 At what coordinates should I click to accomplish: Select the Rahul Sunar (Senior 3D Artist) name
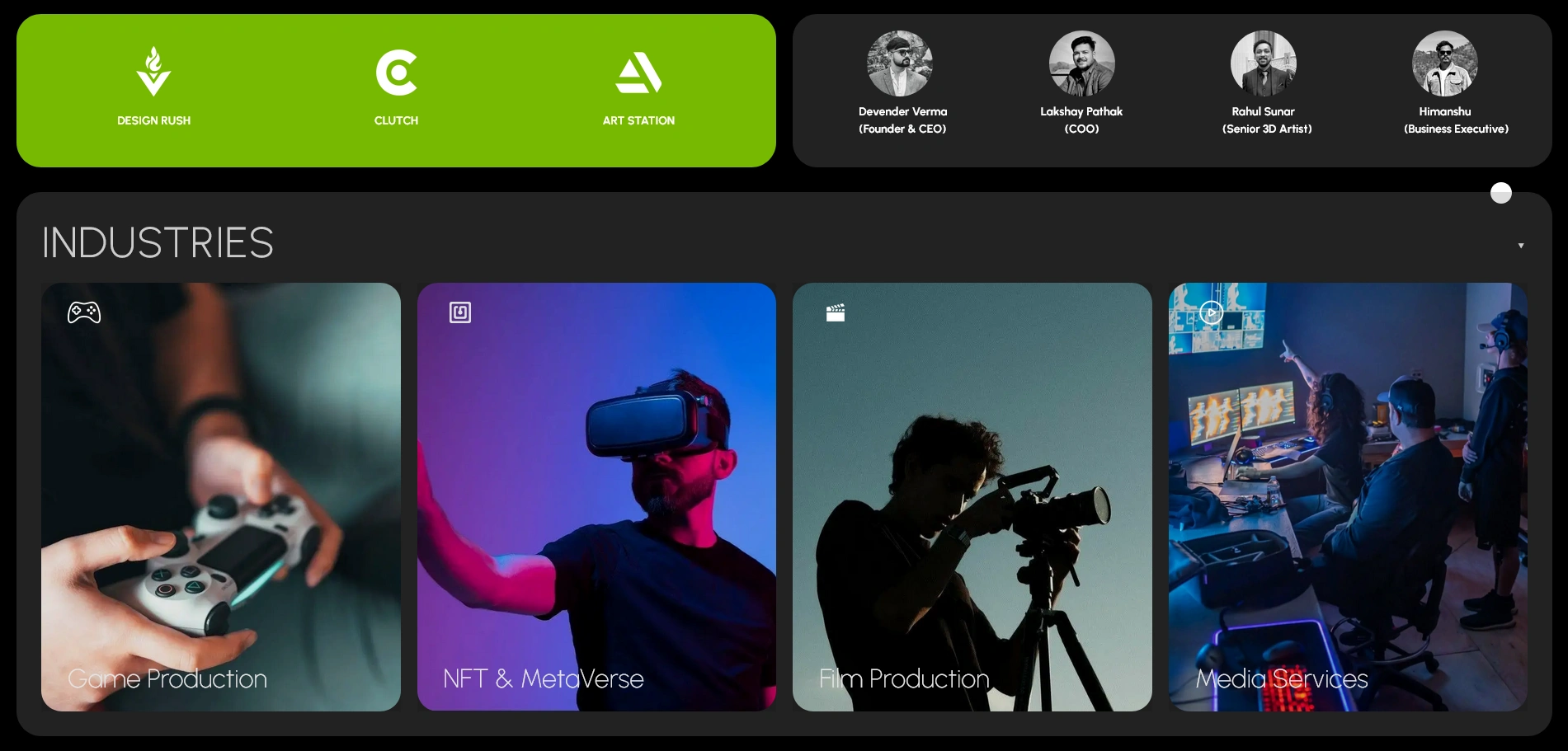pyautogui.click(x=1267, y=120)
